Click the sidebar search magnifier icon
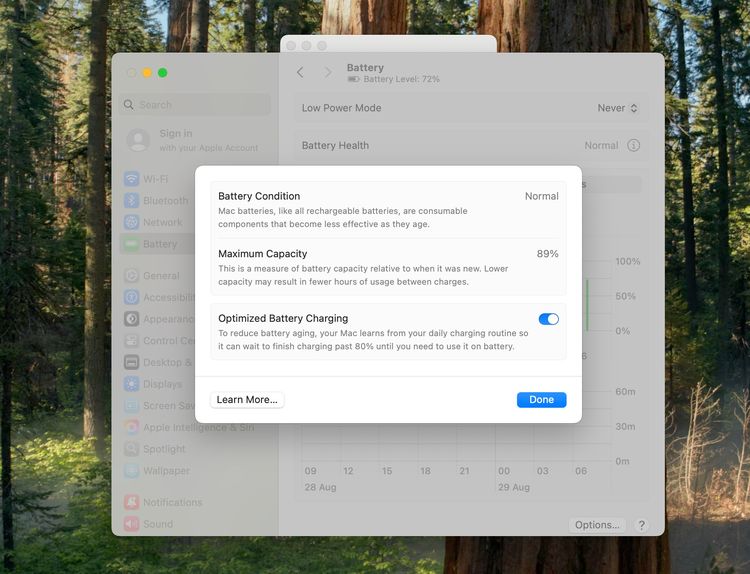 coord(129,104)
